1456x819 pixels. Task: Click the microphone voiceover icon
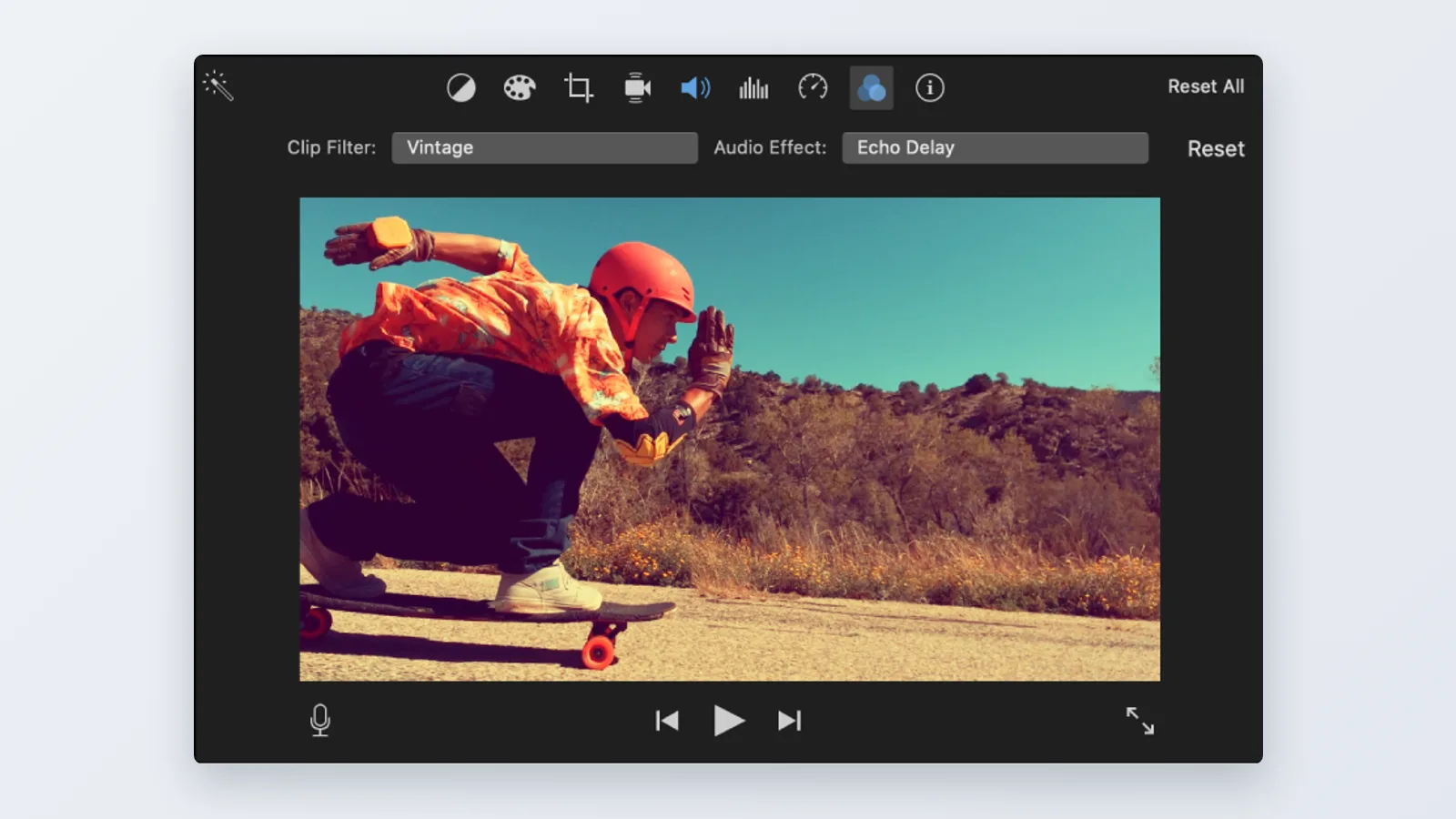point(320,721)
